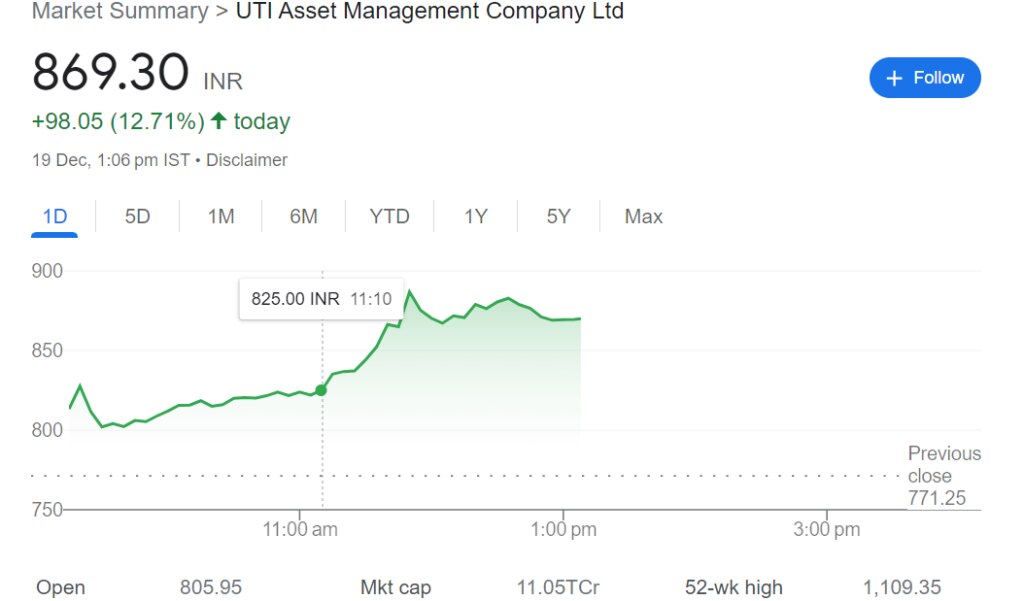Switch to the 5Y chart view

pos(558,216)
